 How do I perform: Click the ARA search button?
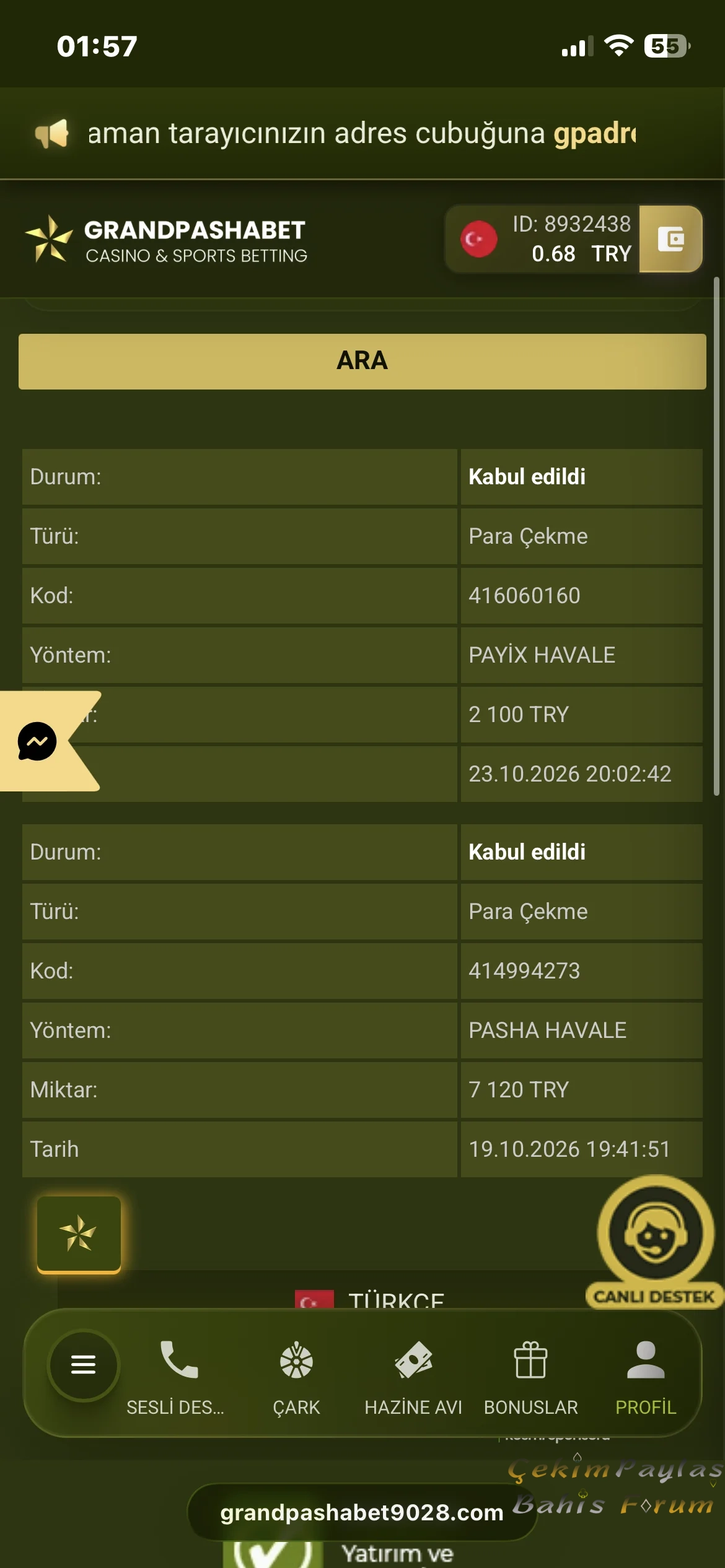[362, 361]
